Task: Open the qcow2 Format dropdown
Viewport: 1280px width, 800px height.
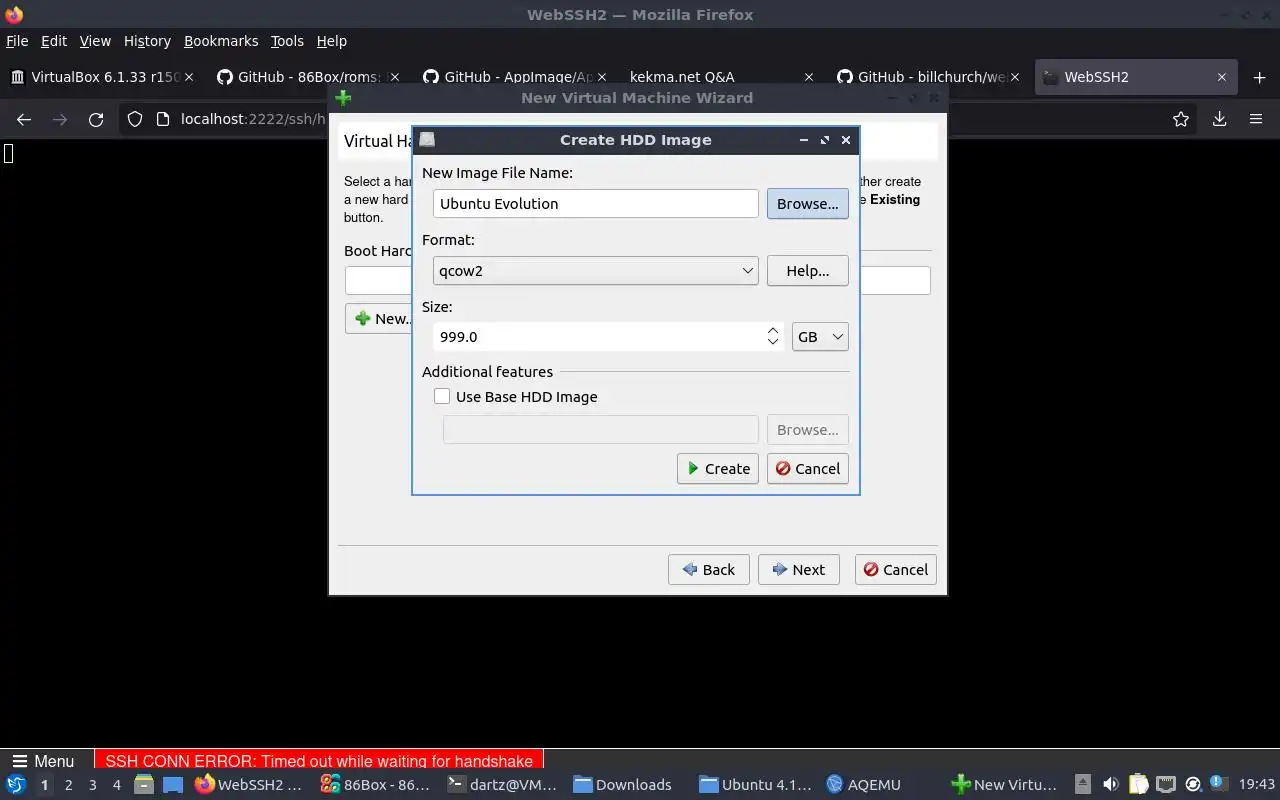Action: (596, 270)
